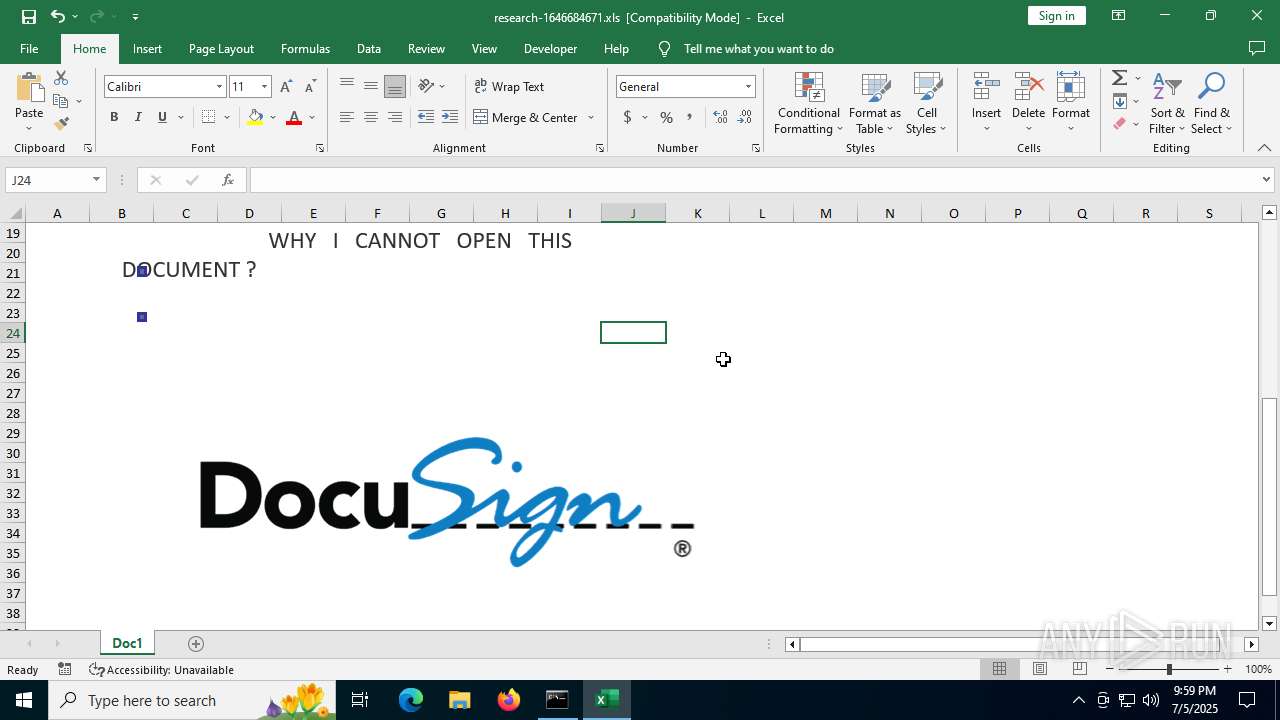Toggle Wrap Text on selected cell
1280x720 pixels.
click(509, 87)
